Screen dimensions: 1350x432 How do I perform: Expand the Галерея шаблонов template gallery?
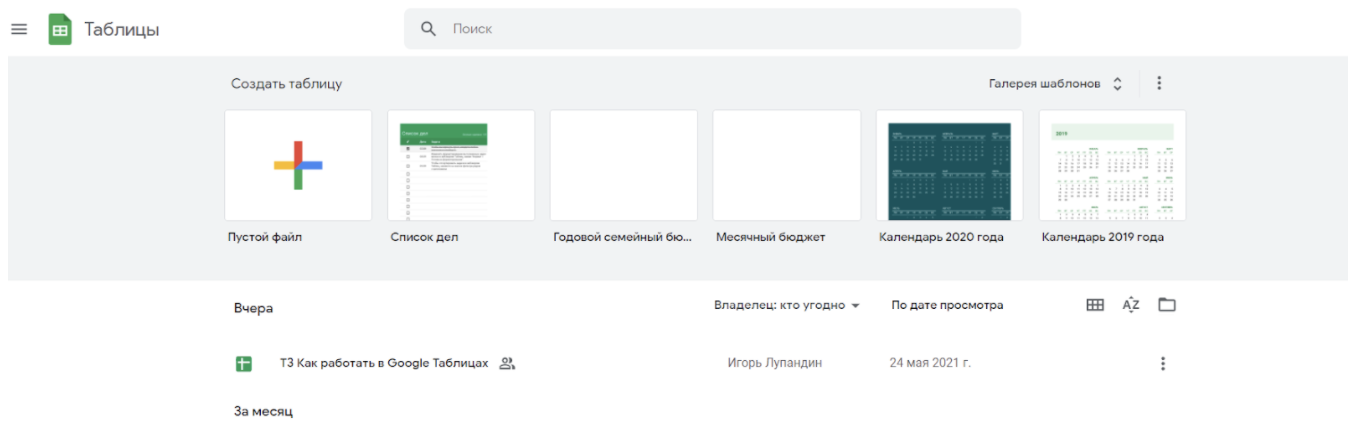coord(1056,83)
